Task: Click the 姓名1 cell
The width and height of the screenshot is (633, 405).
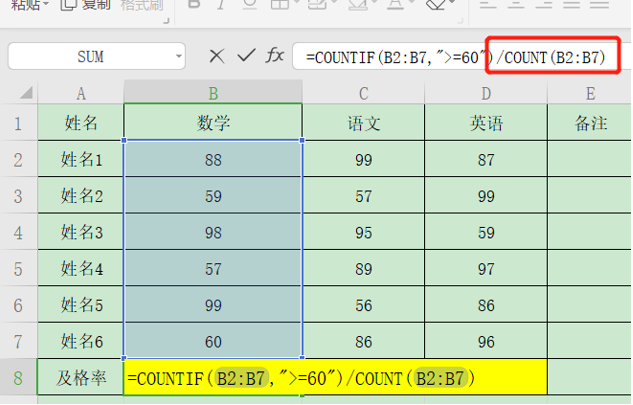Action: (x=81, y=159)
